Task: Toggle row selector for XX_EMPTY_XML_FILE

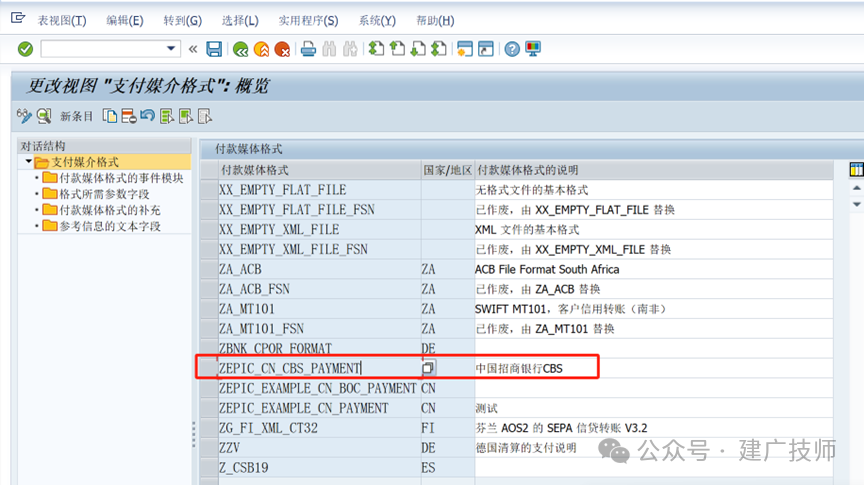Action: (209, 229)
